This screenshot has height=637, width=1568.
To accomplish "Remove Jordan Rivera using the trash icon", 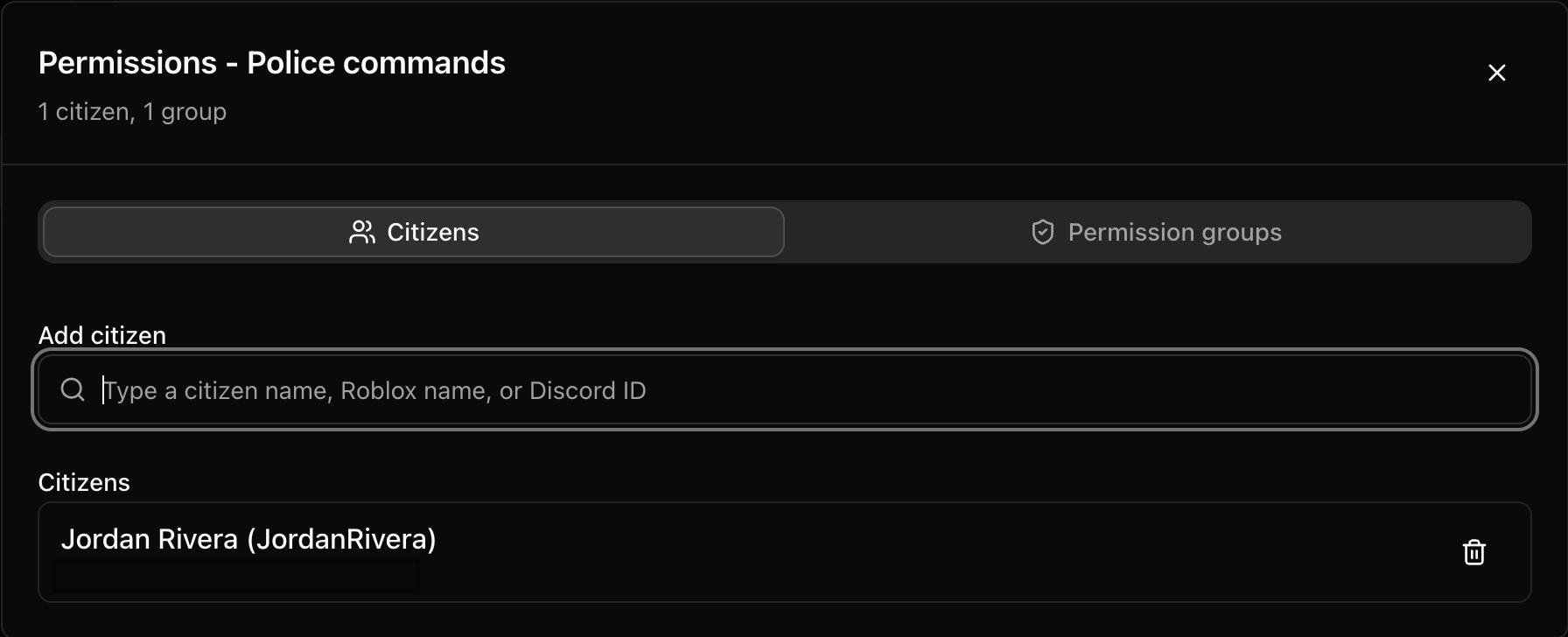I will (x=1474, y=552).
